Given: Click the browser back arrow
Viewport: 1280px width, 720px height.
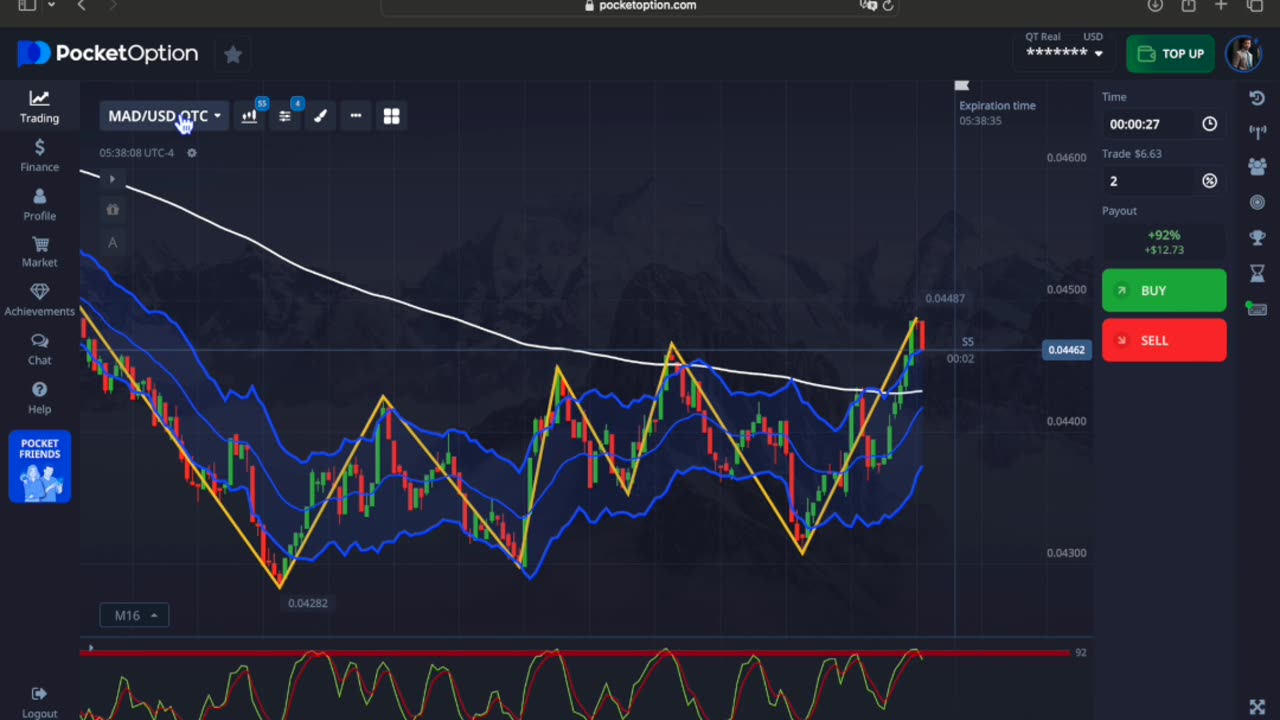Looking at the screenshot, I should point(82,6).
